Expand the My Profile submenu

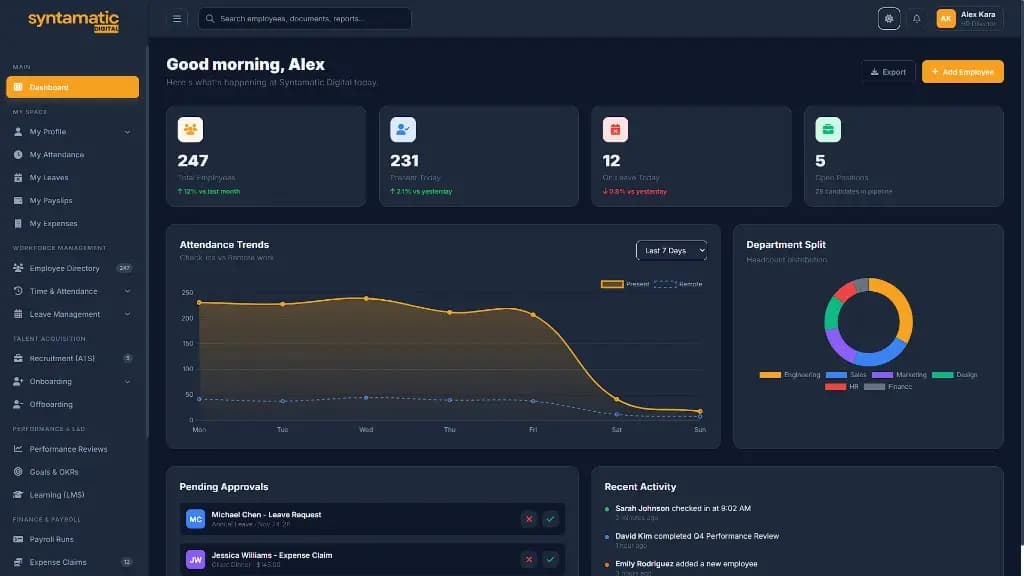127,132
